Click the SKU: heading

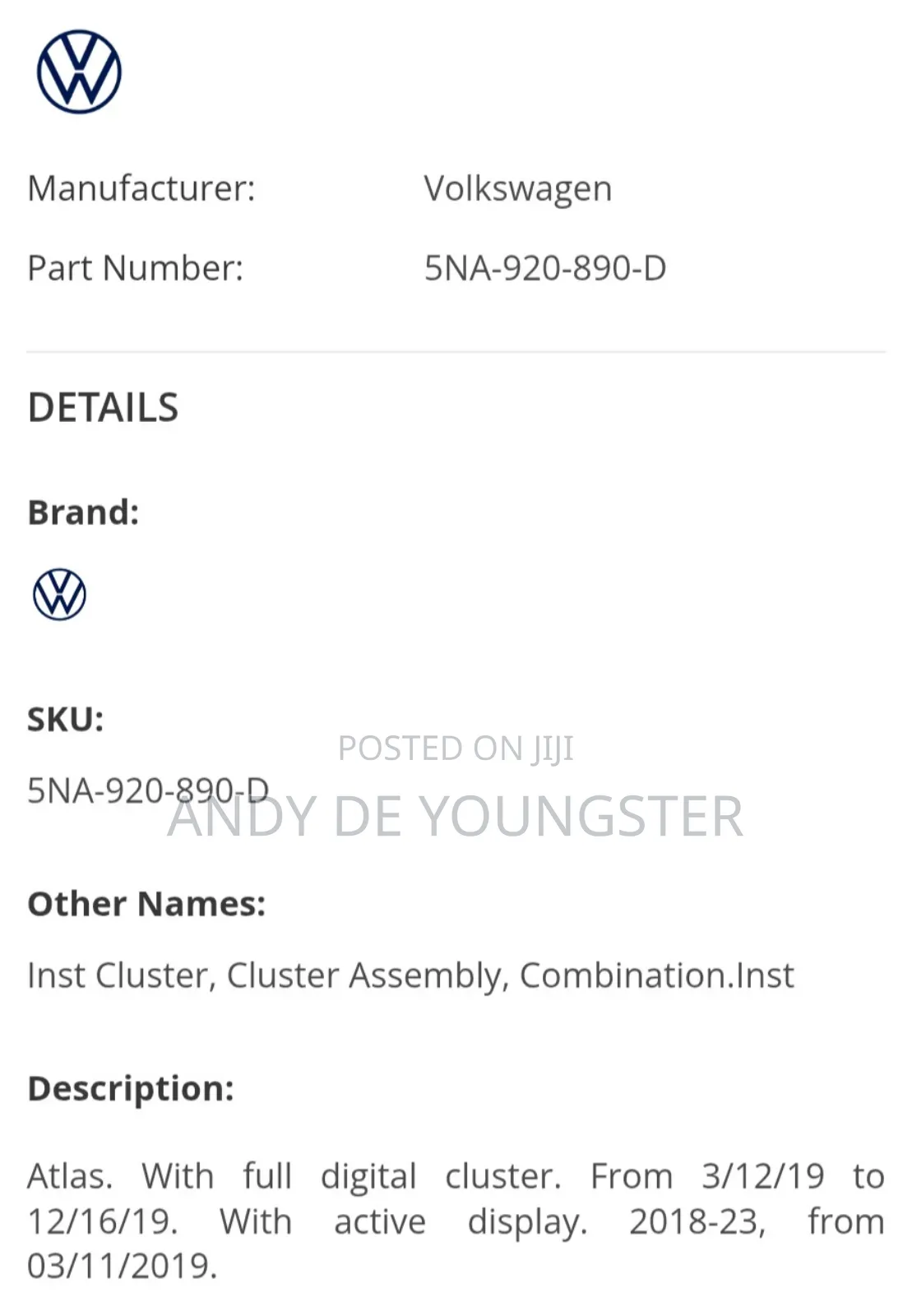tap(66, 719)
